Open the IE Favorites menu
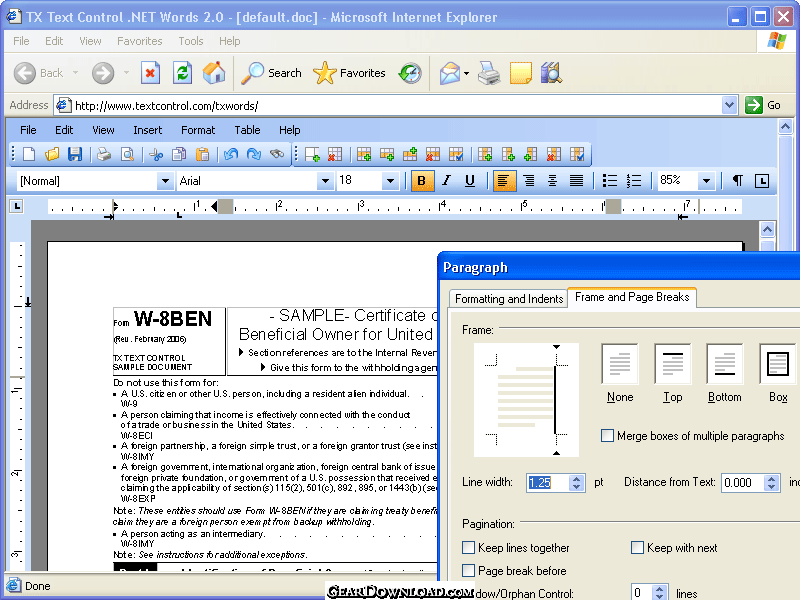The height and width of the screenshot is (600, 800). coord(140,41)
